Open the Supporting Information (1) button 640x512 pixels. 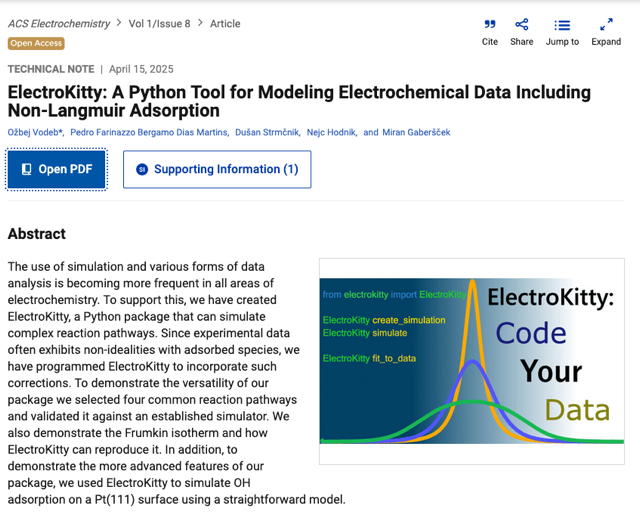(217, 170)
